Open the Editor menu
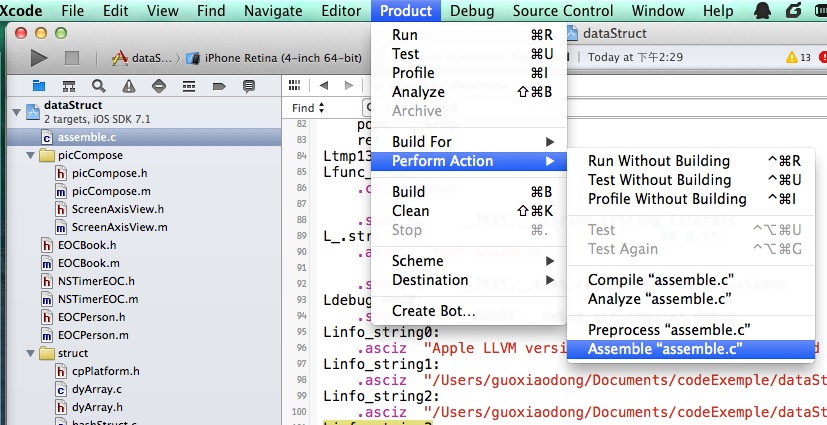 coord(342,11)
